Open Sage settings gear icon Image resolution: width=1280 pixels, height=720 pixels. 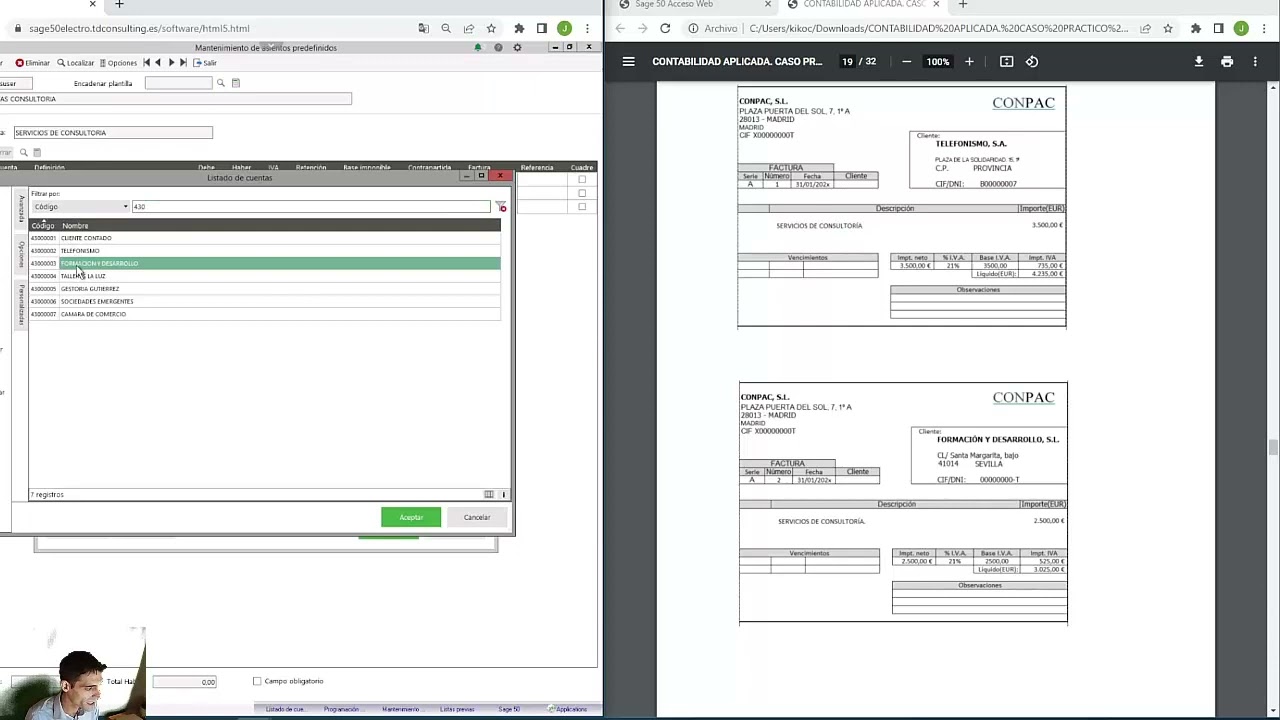(x=517, y=48)
